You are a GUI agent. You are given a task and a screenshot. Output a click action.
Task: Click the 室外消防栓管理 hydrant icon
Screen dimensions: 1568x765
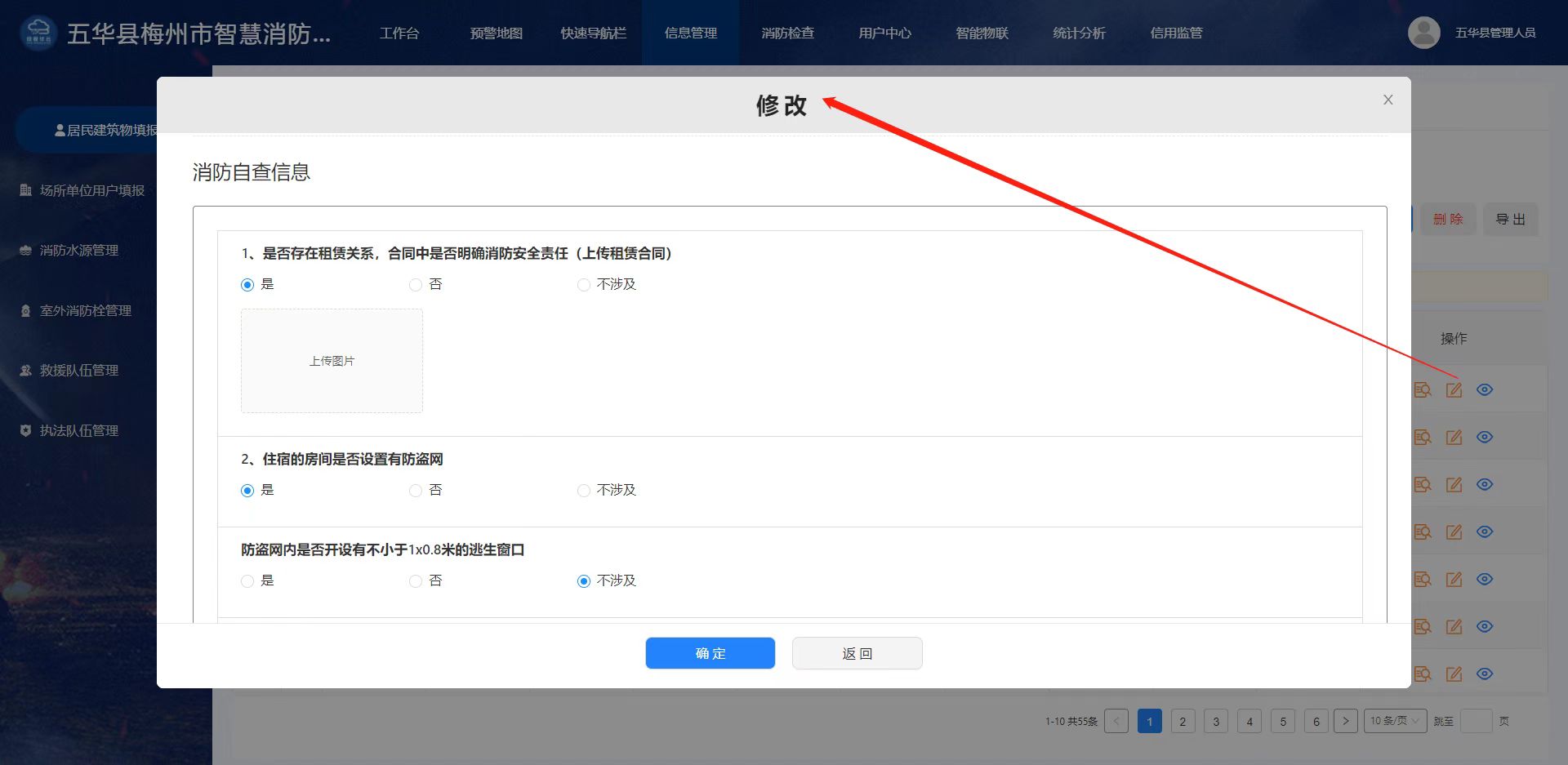click(25, 310)
